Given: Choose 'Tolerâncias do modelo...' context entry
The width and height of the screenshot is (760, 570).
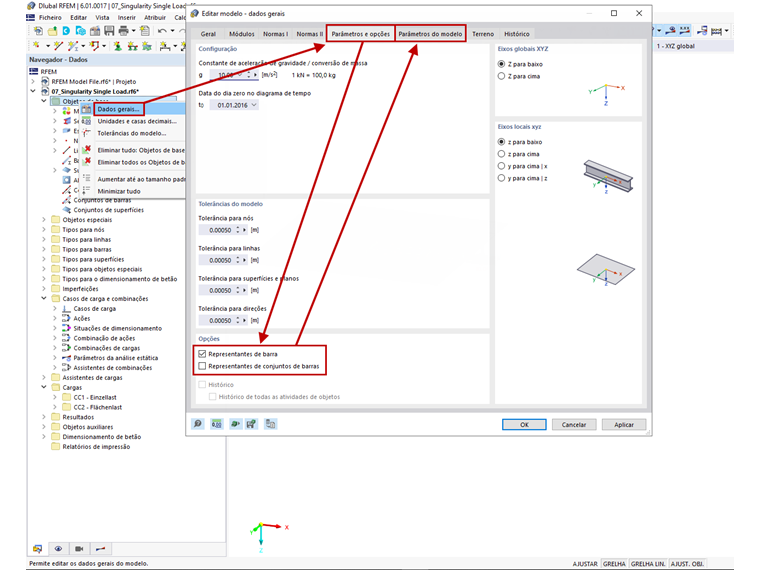Looking at the screenshot, I should coord(132,133).
